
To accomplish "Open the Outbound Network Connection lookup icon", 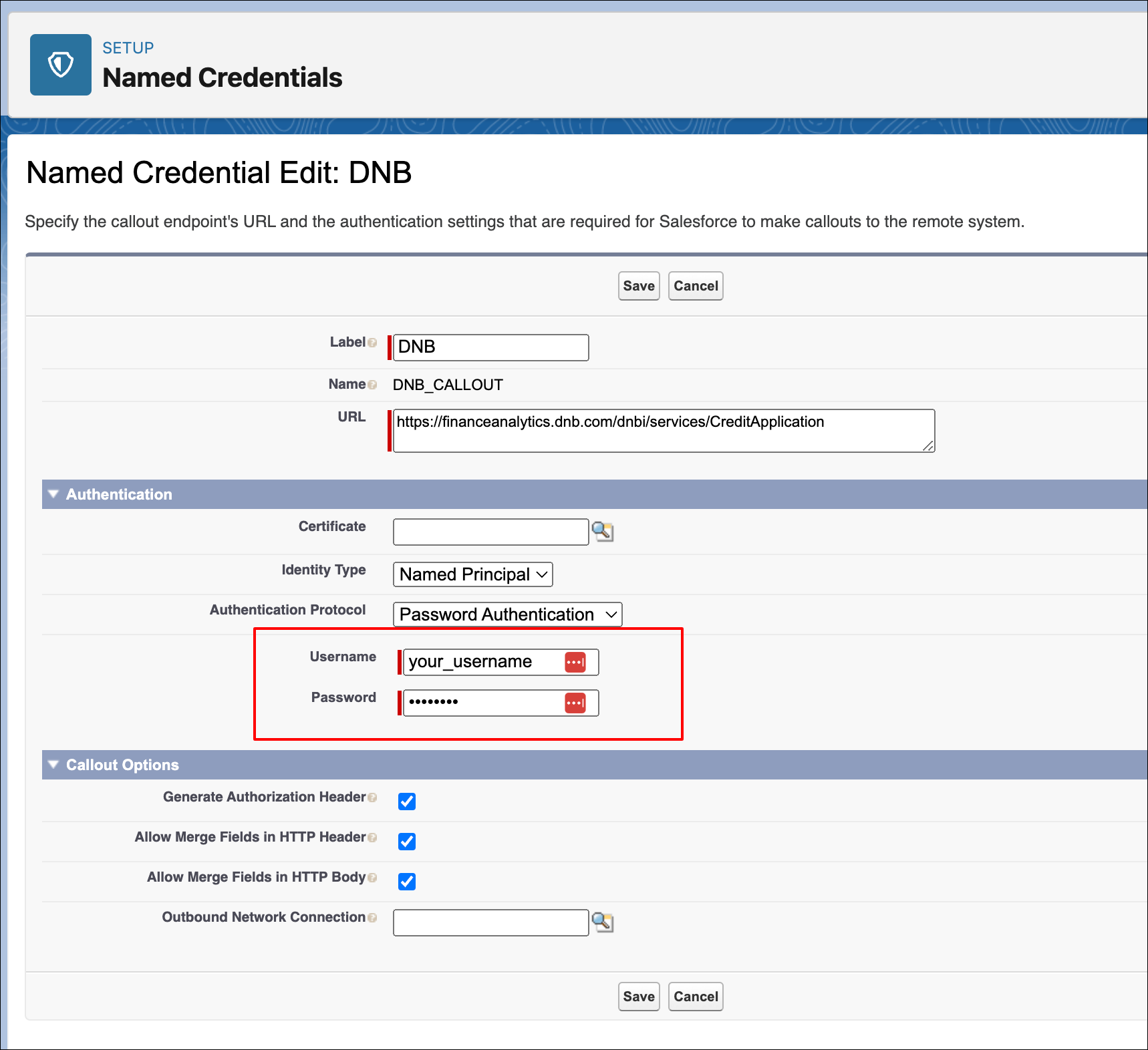I will coord(603,922).
